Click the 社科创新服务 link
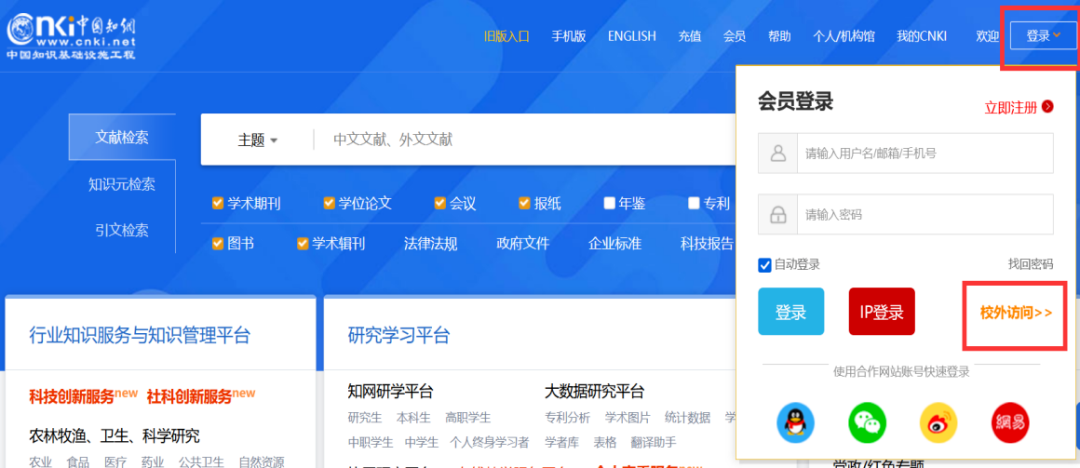1080x468 pixels. click(189, 396)
